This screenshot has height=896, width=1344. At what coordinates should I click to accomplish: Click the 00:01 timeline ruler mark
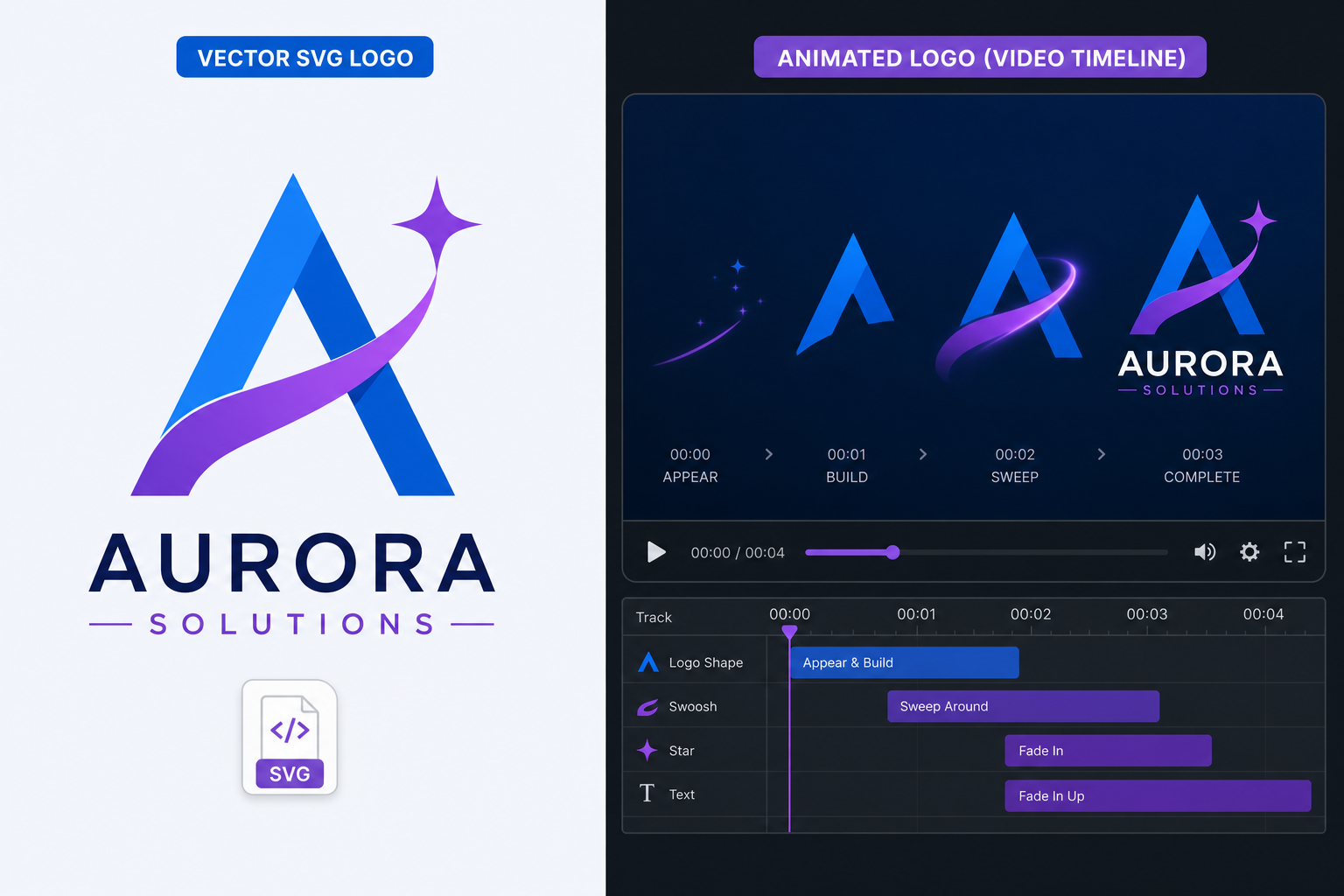[916, 614]
